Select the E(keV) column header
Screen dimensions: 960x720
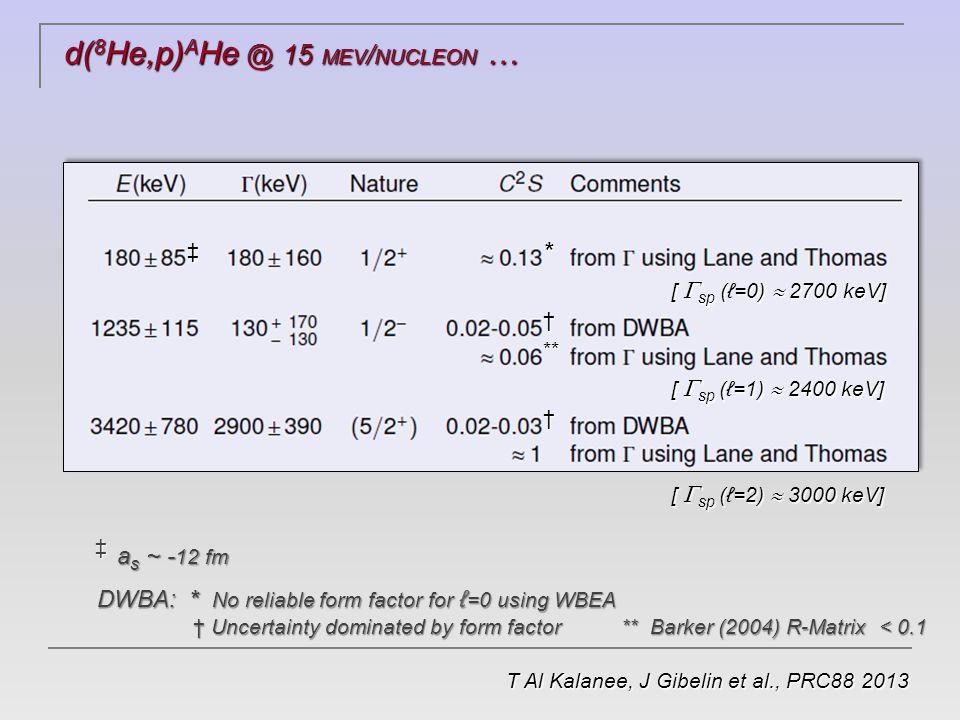tap(151, 184)
